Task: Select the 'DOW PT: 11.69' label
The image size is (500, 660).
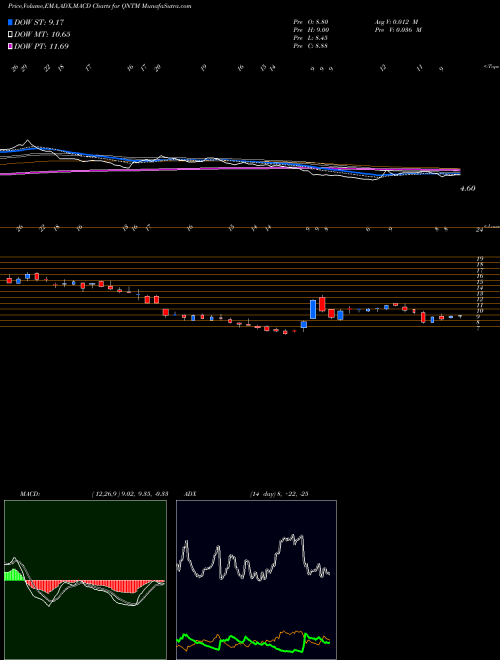Action: [41, 46]
